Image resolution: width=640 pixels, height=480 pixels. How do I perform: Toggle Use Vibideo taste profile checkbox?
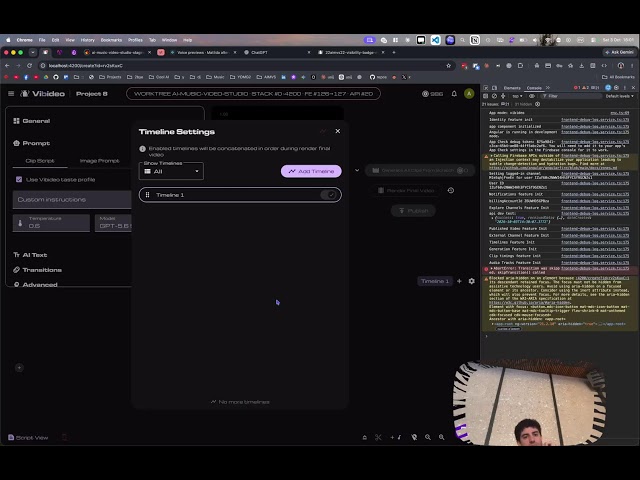click(19, 179)
